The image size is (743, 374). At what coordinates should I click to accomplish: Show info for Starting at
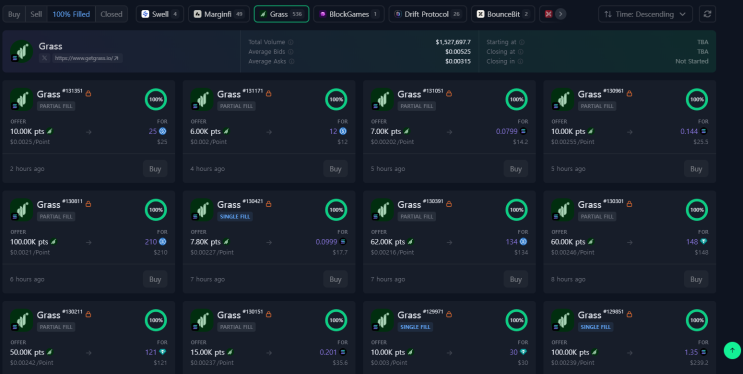521,42
